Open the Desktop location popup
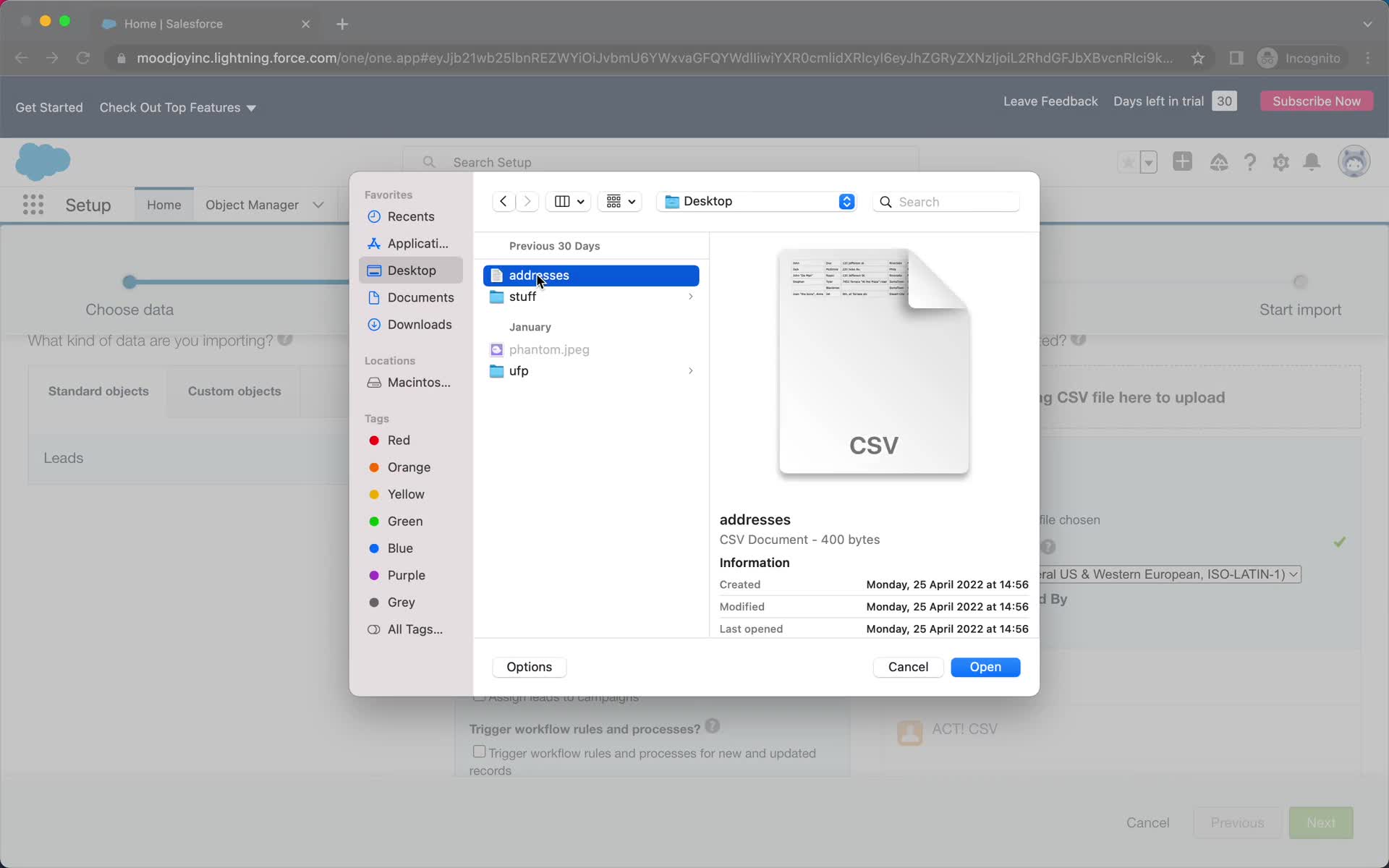This screenshot has height=868, width=1389. coord(757,202)
